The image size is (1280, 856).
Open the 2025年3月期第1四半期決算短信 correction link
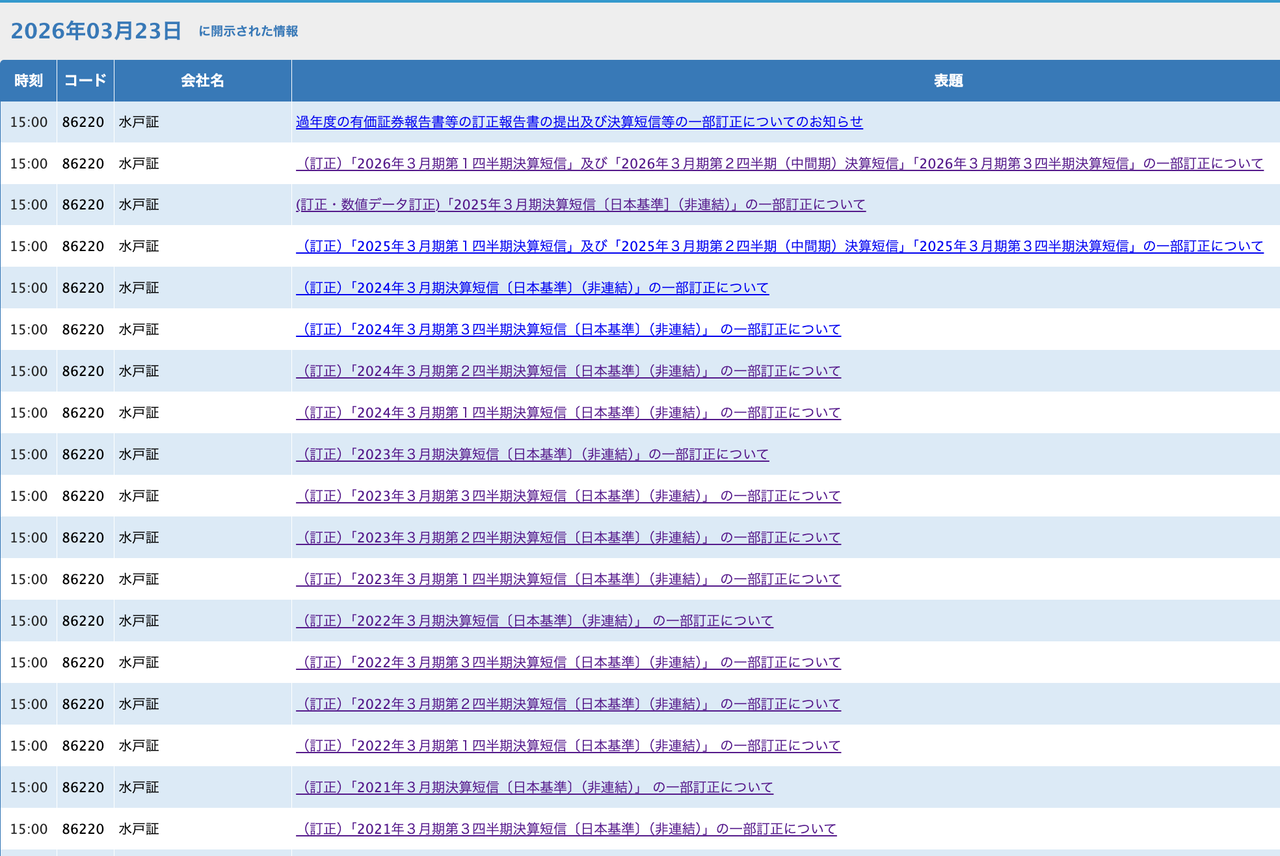coord(779,247)
